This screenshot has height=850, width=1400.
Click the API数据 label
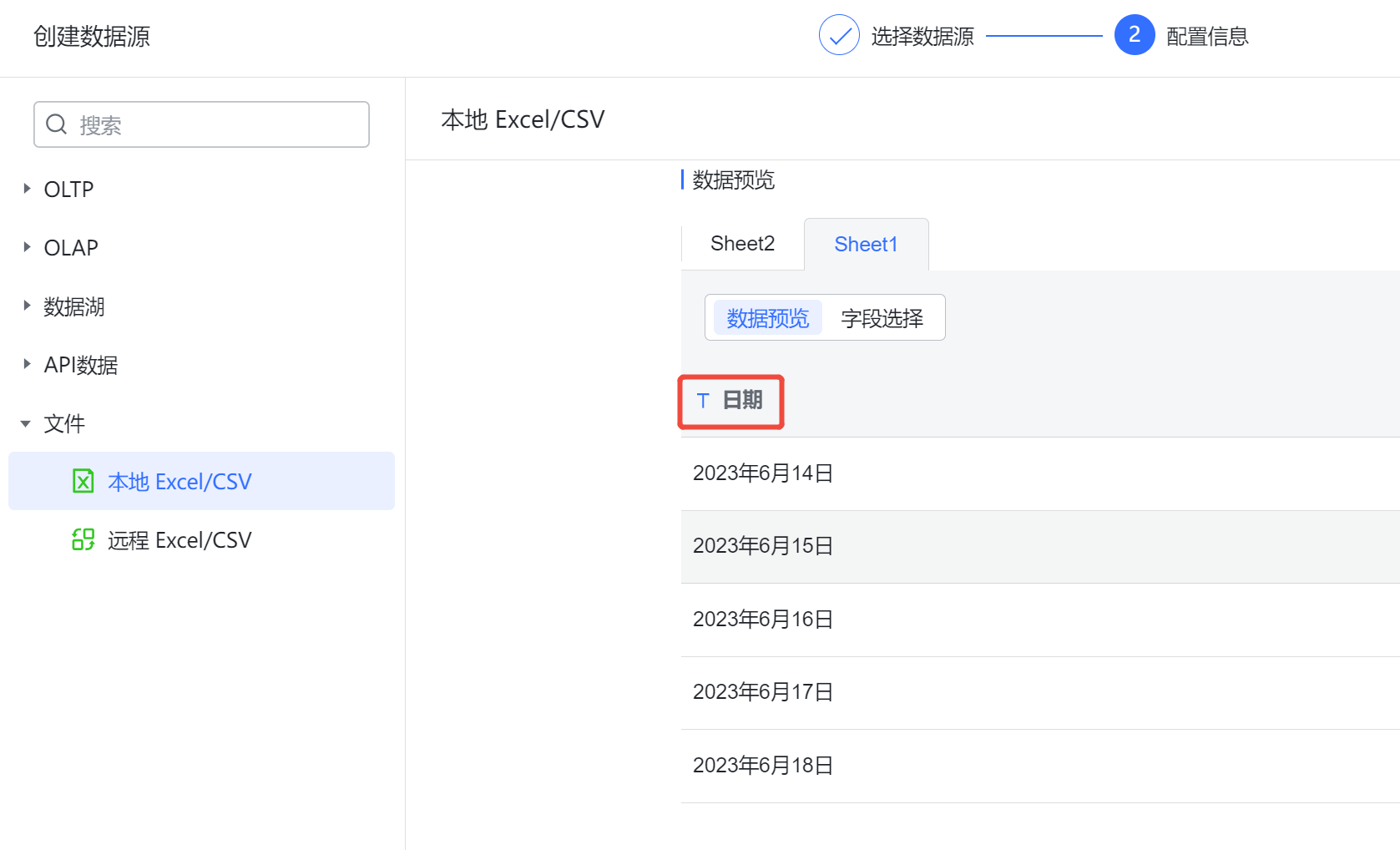pos(81,365)
